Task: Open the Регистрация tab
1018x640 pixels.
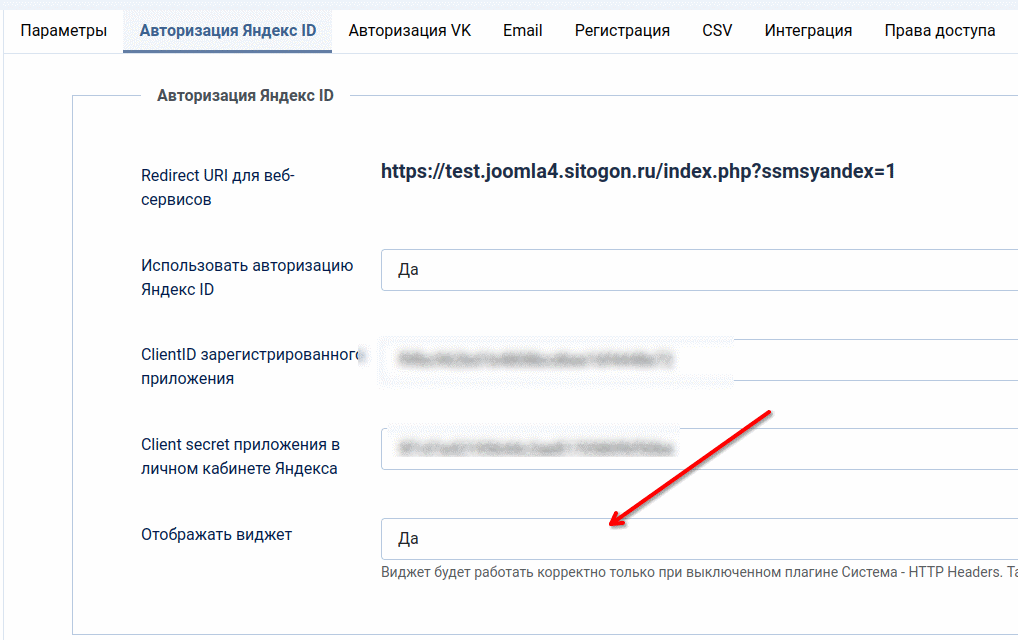Action: (622, 31)
